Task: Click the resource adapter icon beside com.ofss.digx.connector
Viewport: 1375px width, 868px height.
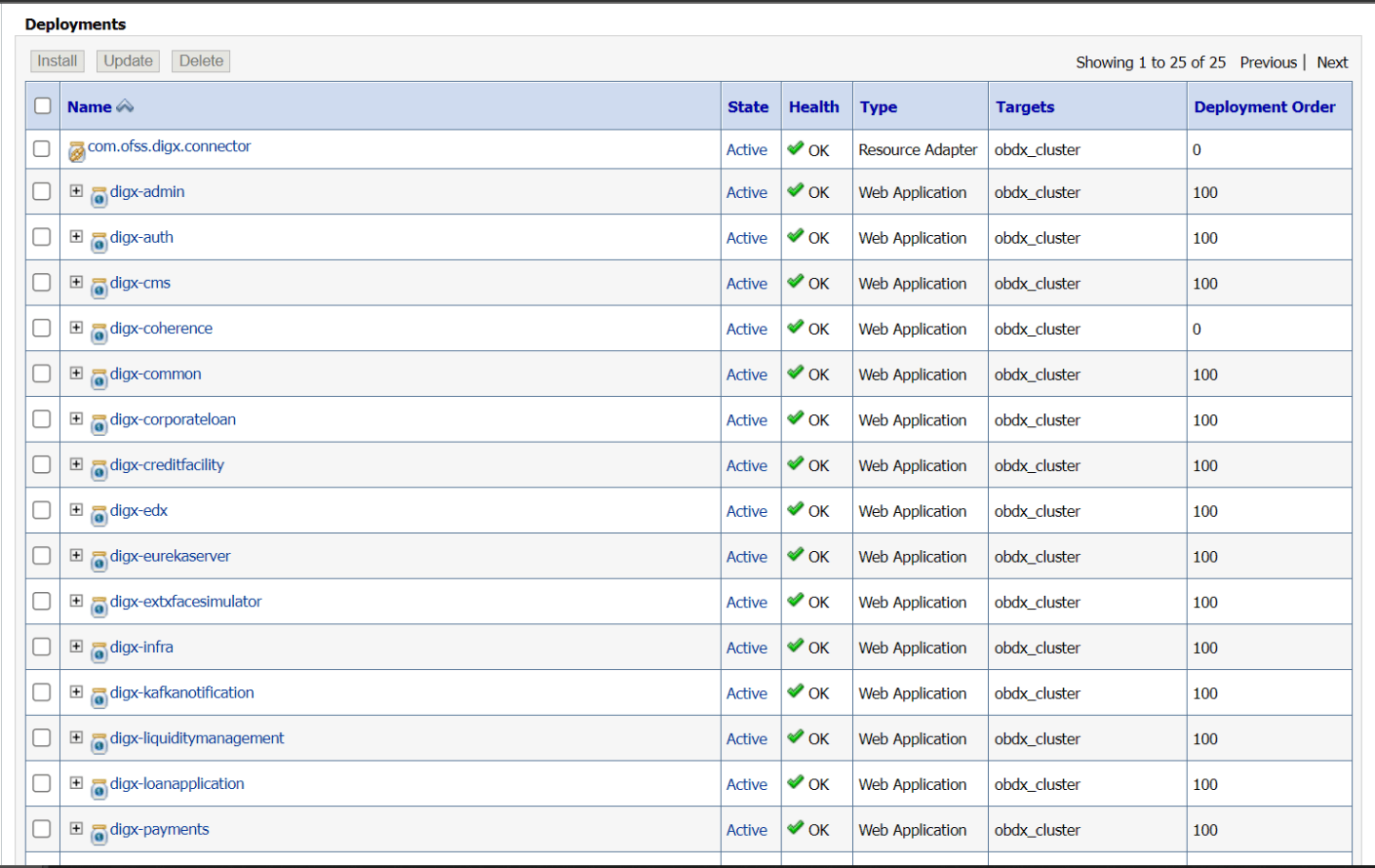Action: tap(76, 152)
